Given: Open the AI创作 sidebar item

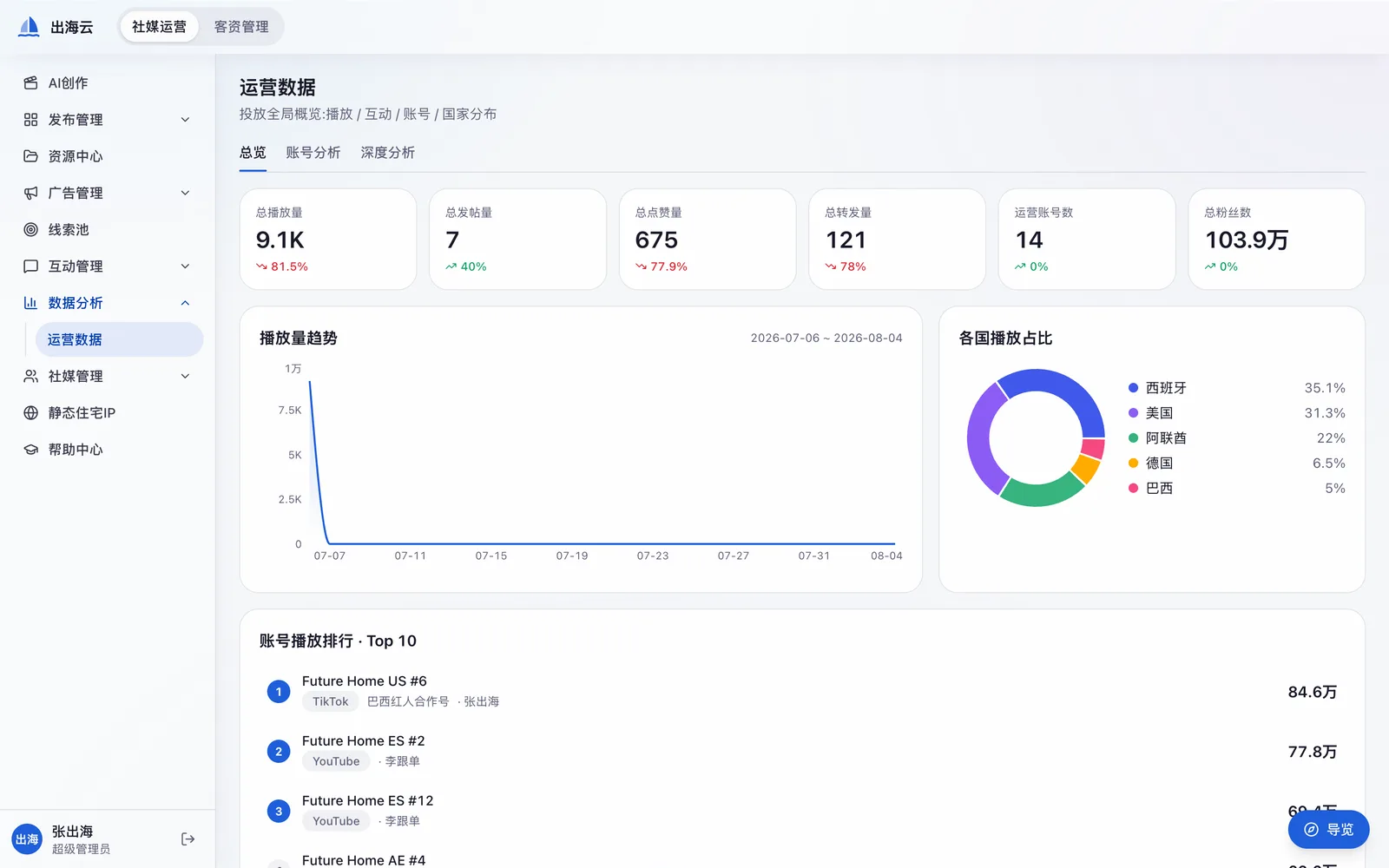Looking at the screenshot, I should coord(108,83).
